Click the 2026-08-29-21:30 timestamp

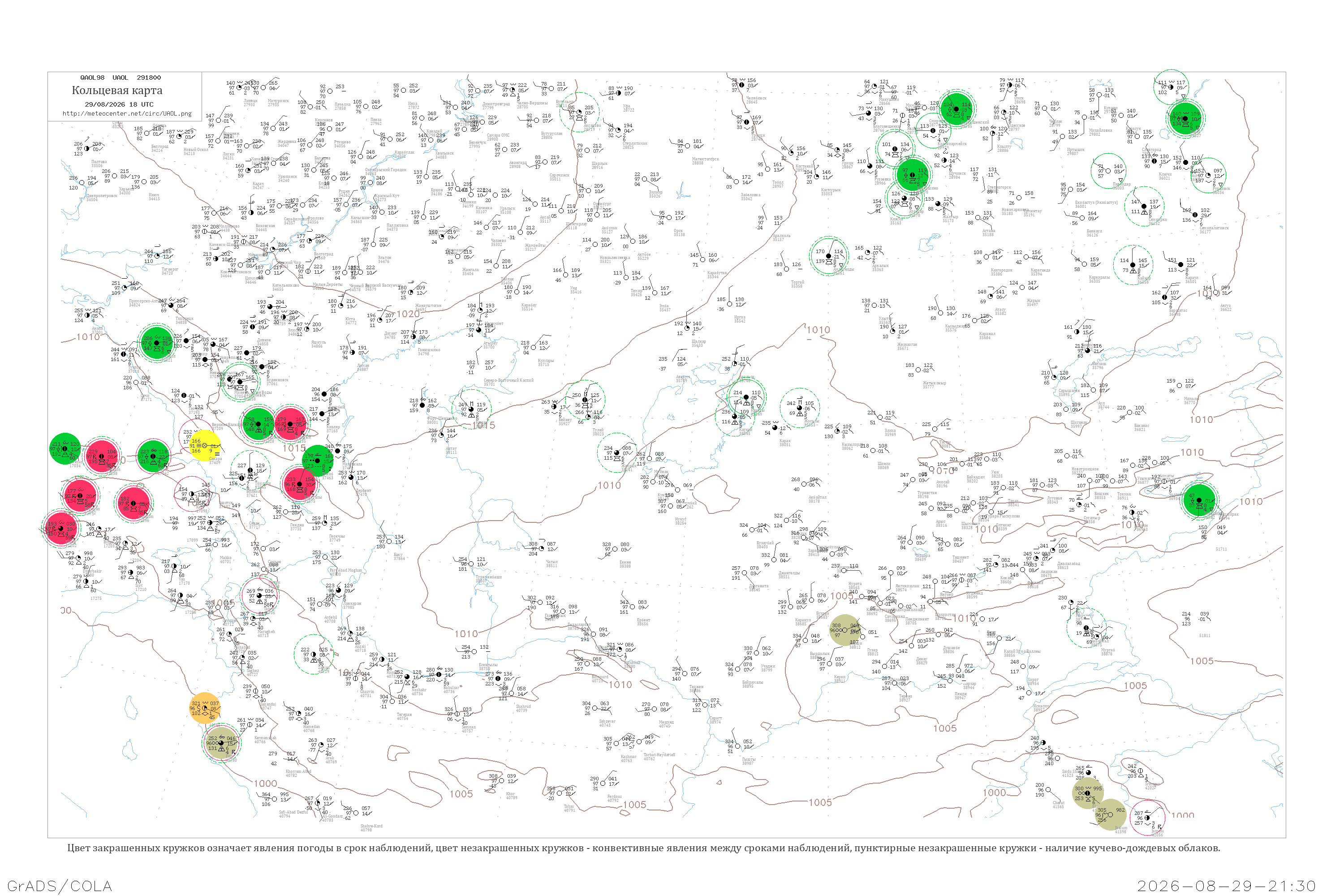point(1226,886)
